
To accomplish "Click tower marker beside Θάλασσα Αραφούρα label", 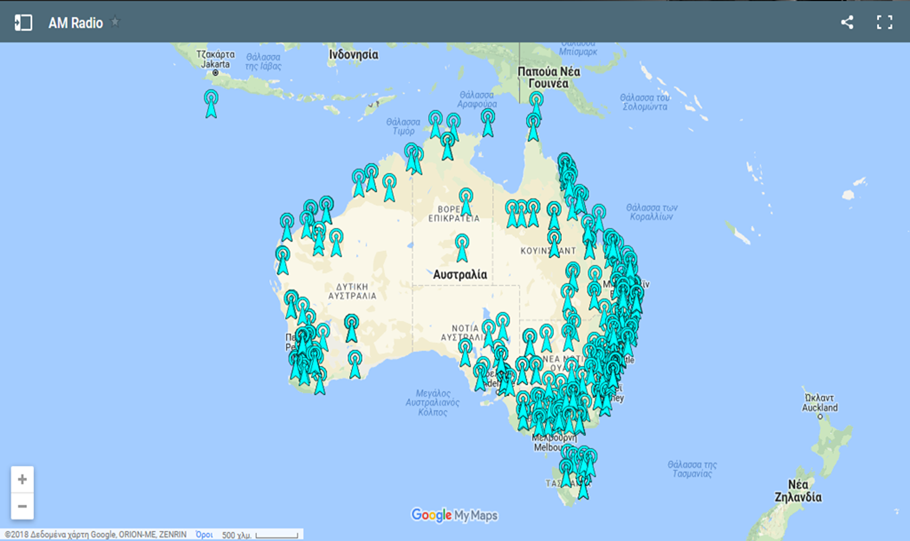I will click(x=487, y=121).
